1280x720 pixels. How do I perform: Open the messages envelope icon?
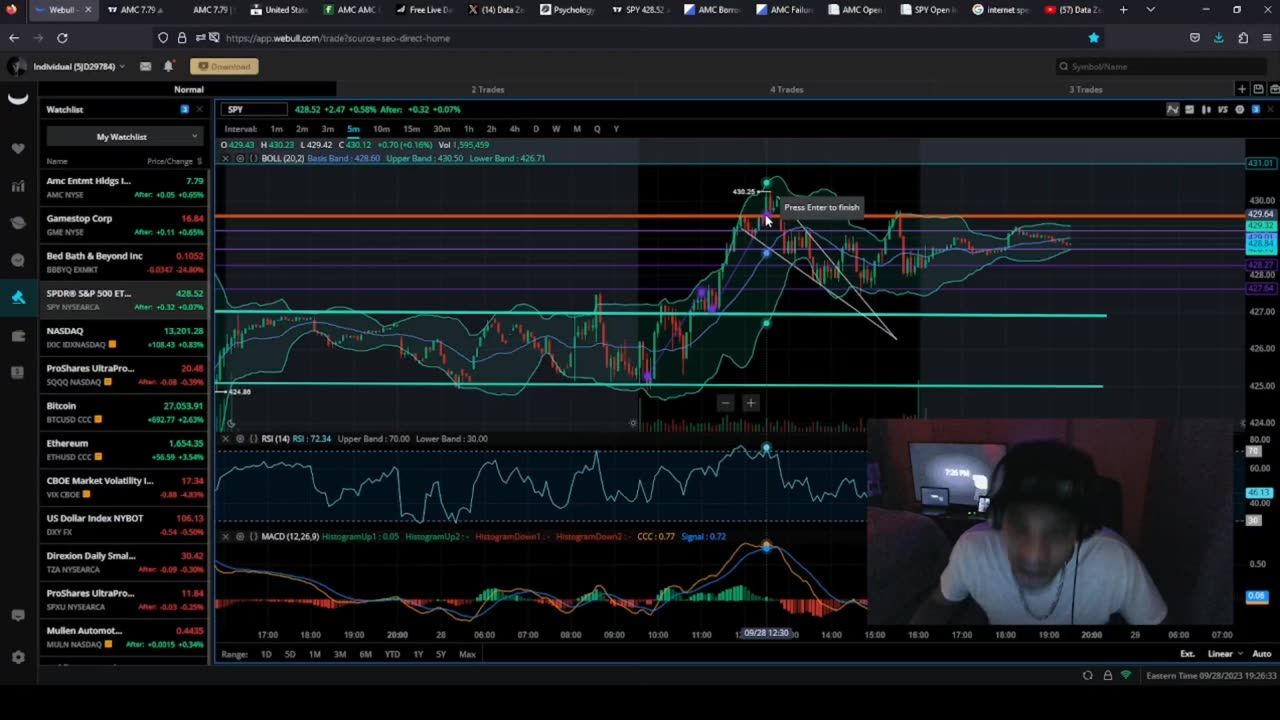point(145,66)
